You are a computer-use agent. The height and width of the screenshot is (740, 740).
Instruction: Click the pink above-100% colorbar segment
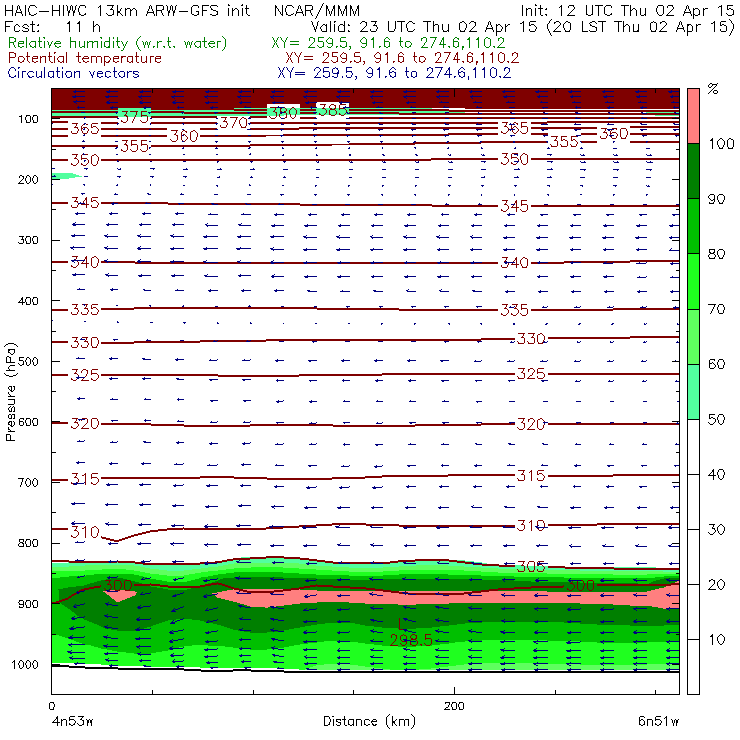click(693, 116)
